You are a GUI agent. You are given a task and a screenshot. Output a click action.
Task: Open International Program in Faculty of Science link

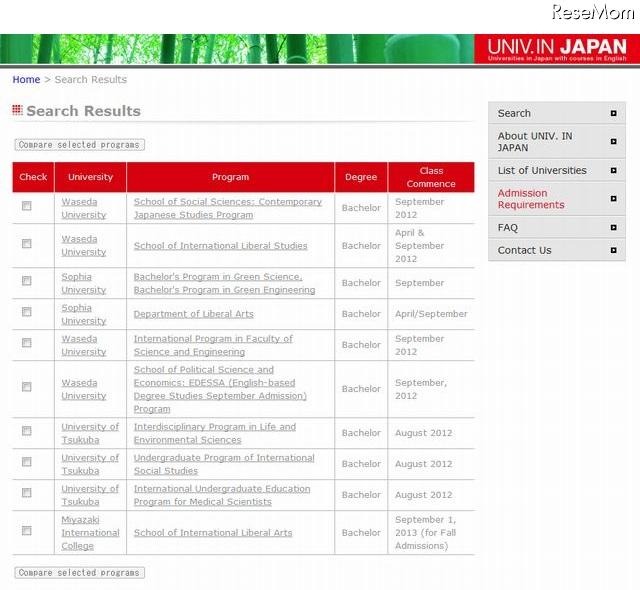(213, 345)
